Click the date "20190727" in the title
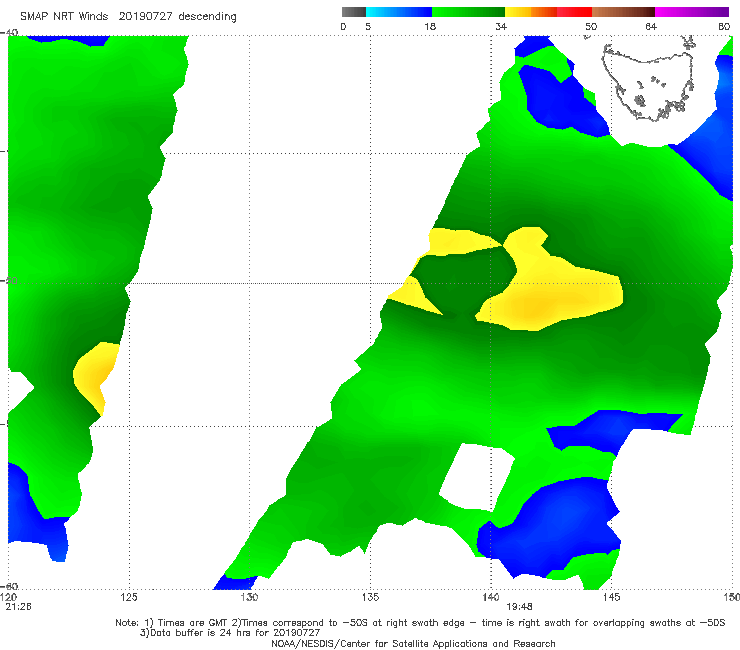 (x=145, y=16)
